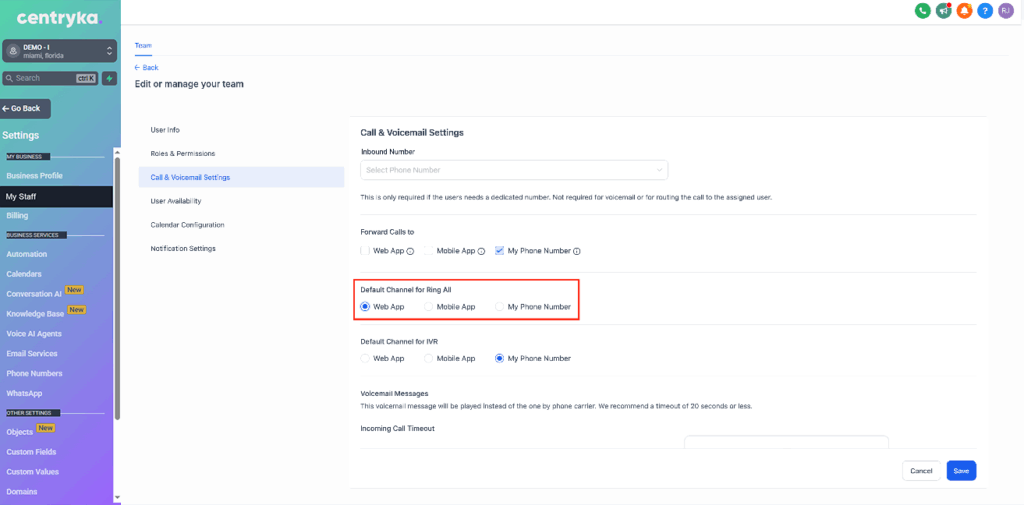Open the RJ user profile avatar
Viewport: 1024px width, 505px height.
click(x=1006, y=11)
